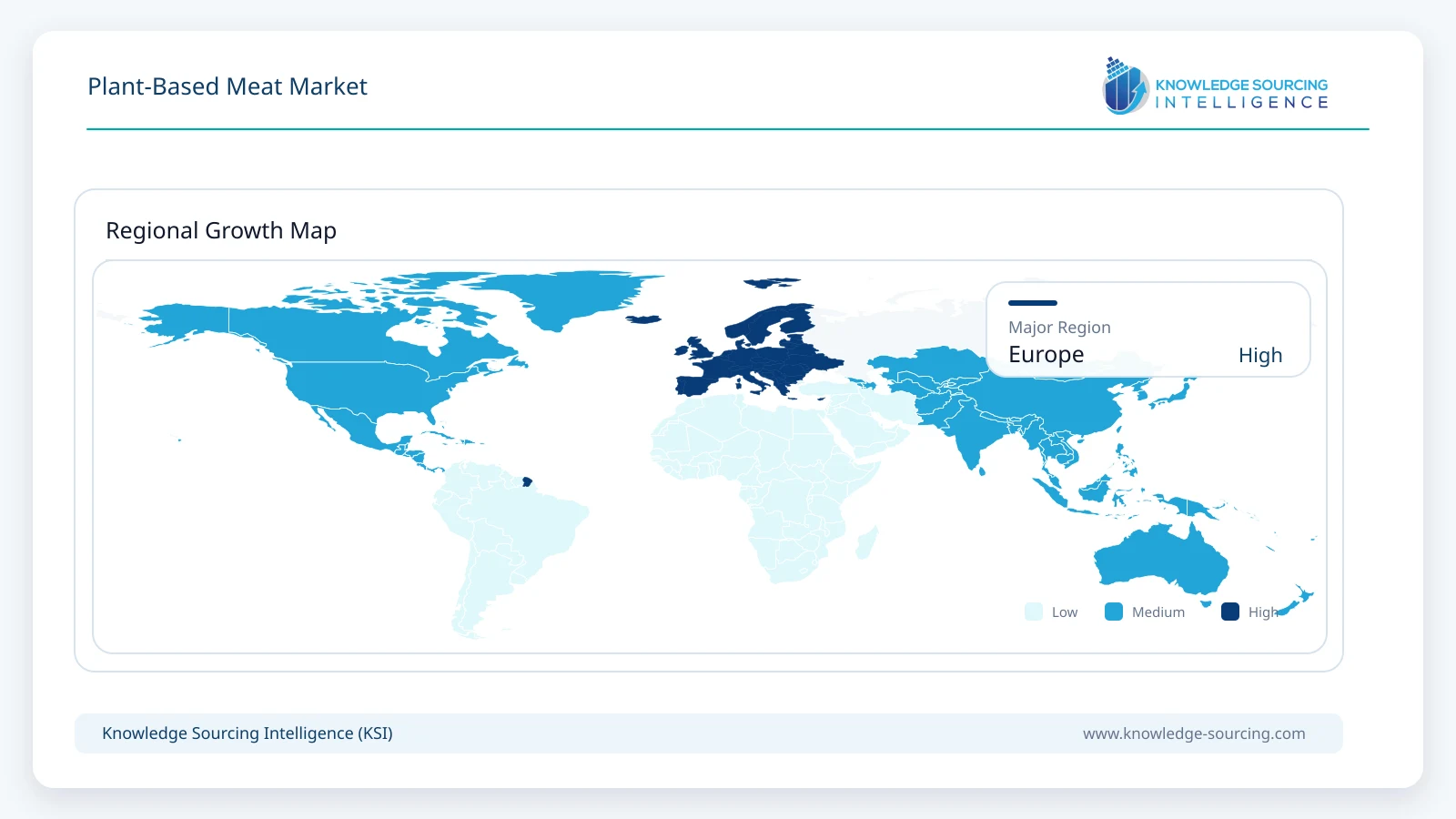The height and width of the screenshot is (819, 1456).
Task: Select Iceland on the map
Action: (644, 318)
